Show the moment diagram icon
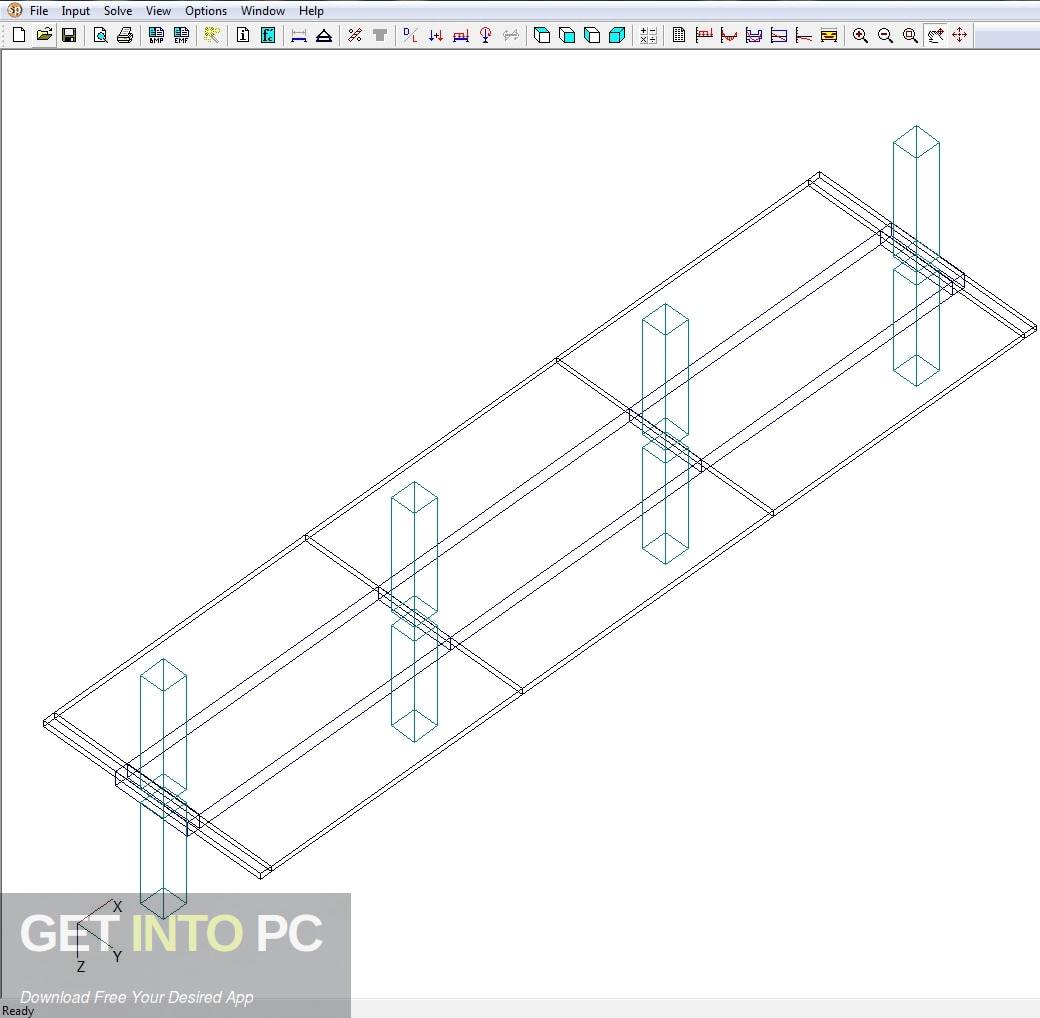This screenshot has width=1040, height=1018. pyautogui.click(x=729, y=35)
